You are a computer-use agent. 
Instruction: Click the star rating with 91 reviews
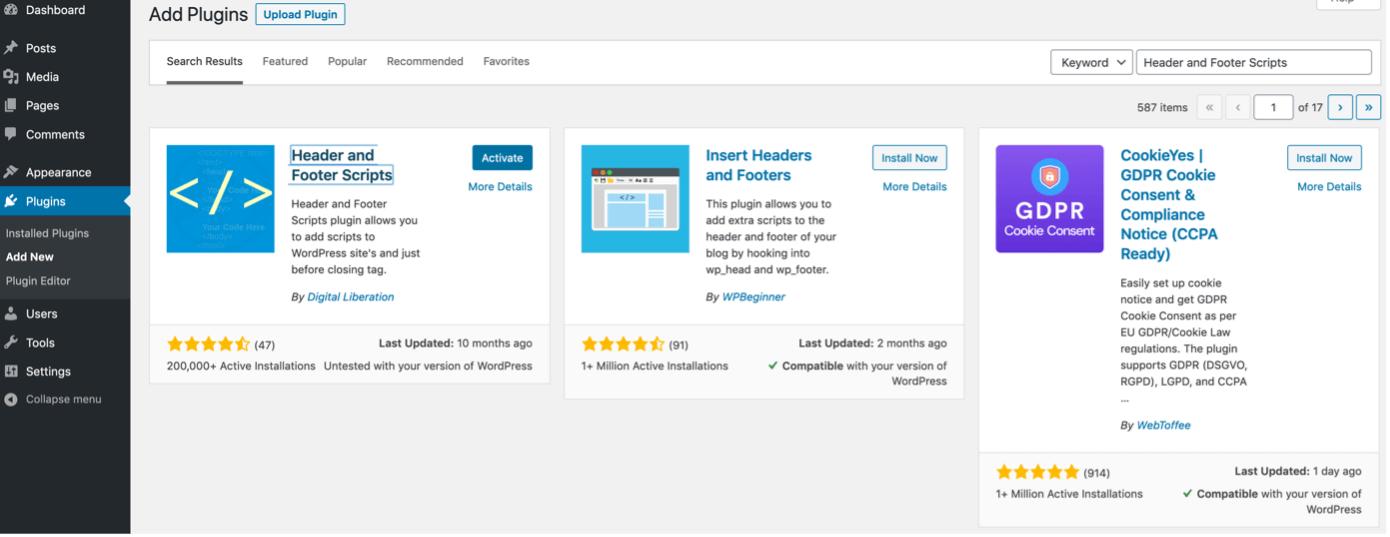click(622, 344)
